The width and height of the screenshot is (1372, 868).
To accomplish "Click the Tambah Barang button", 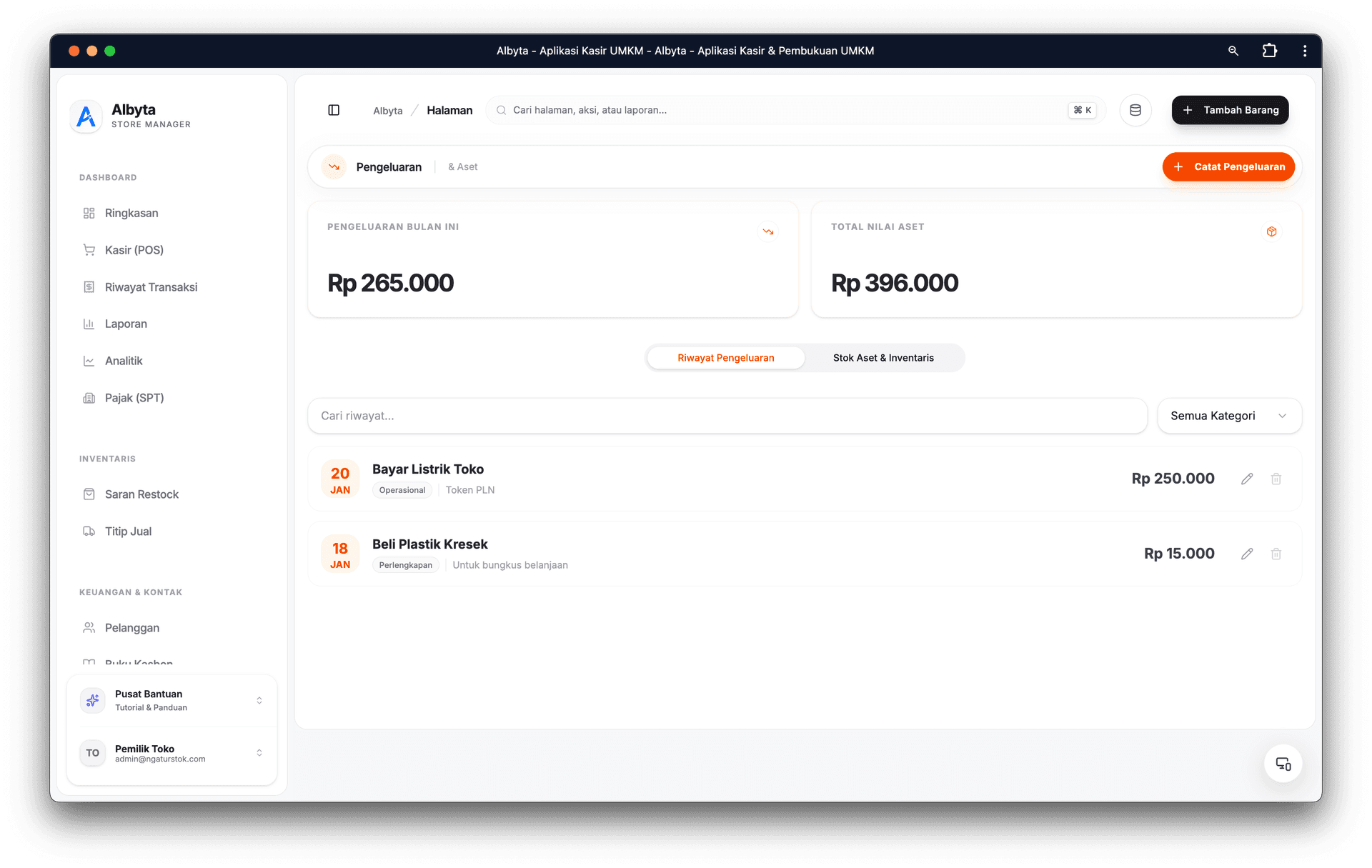I will (1229, 110).
